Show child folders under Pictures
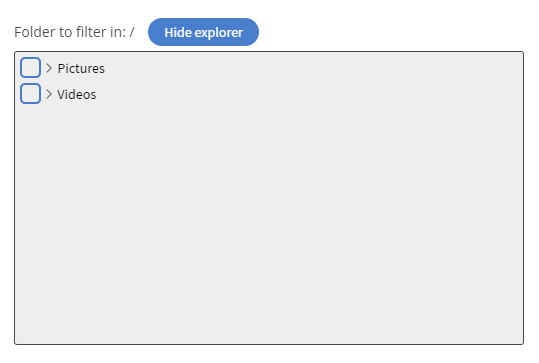This screenshot has width=539, height=363. (49, 68)
